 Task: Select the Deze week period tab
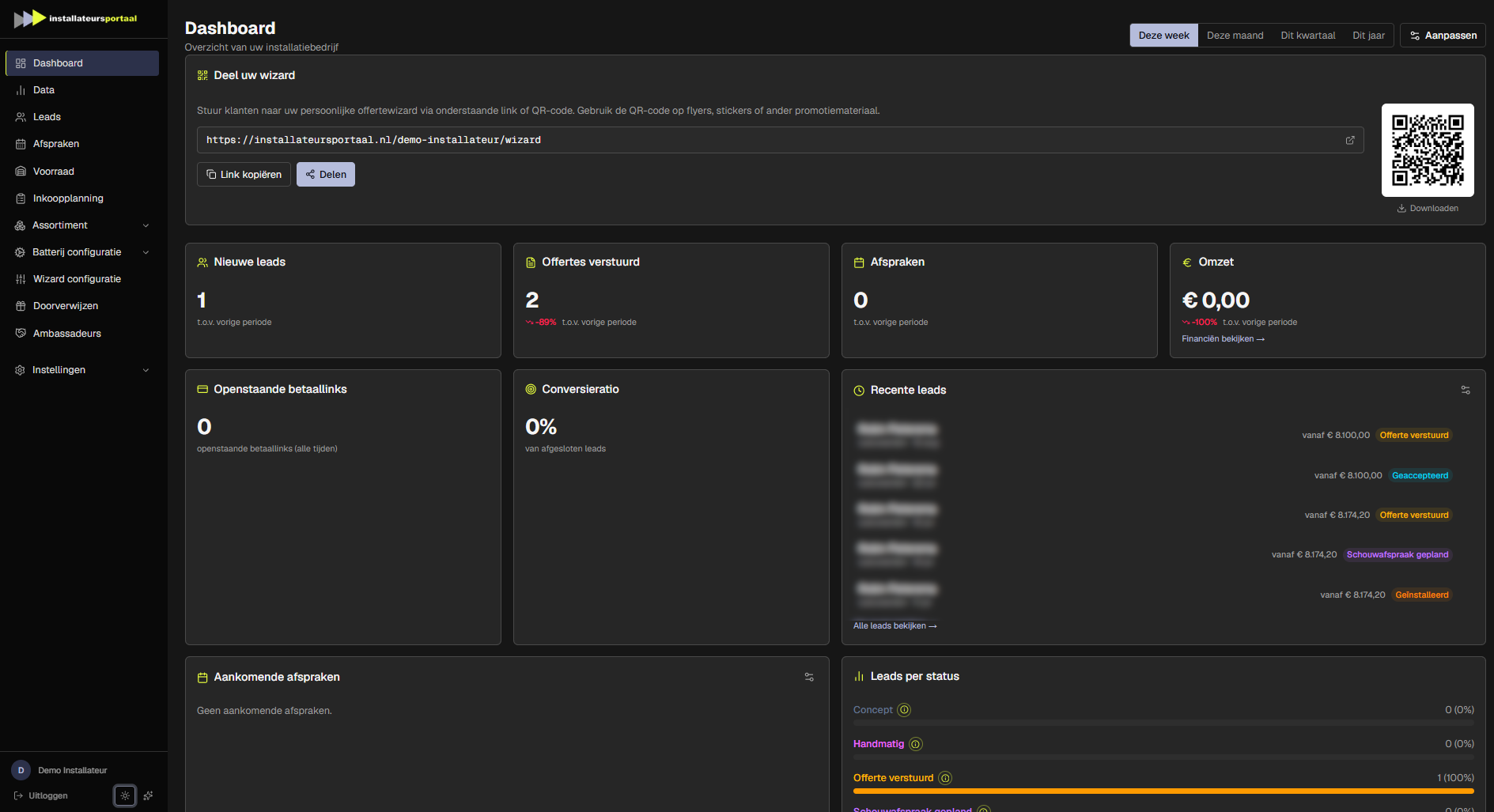(1163, 36)
